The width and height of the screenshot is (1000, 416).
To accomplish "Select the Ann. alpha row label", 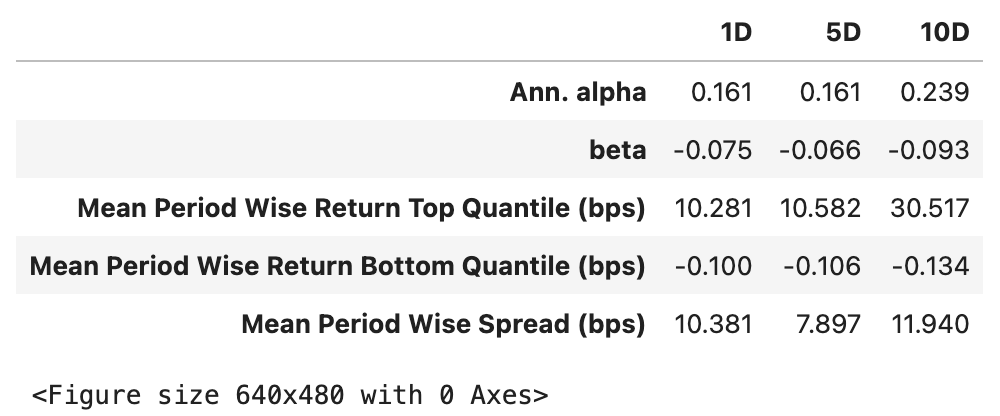I will pyautogui.click(x=578, y=93).
